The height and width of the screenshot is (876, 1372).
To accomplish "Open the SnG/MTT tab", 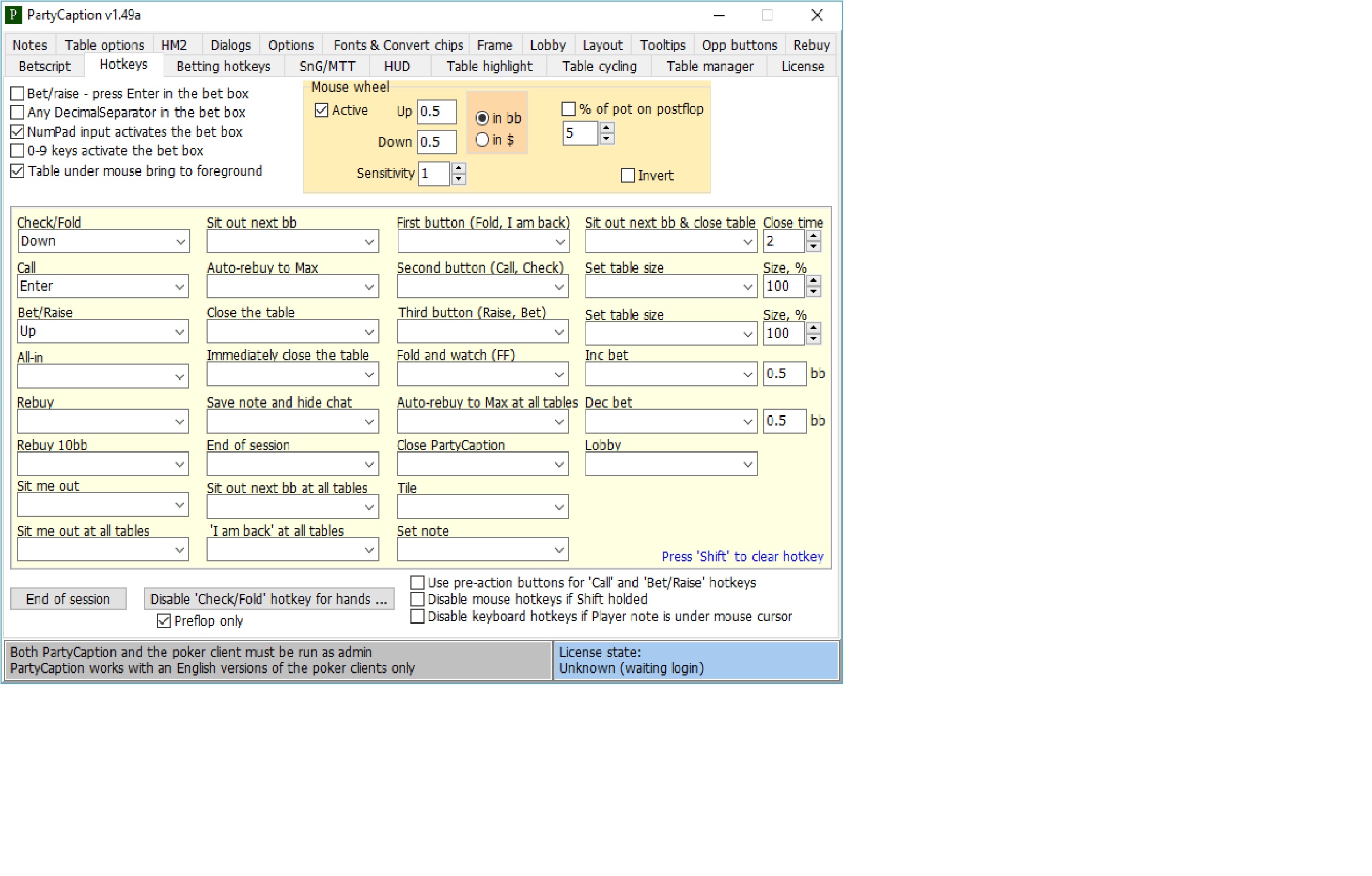I will (x=327, y=66).
